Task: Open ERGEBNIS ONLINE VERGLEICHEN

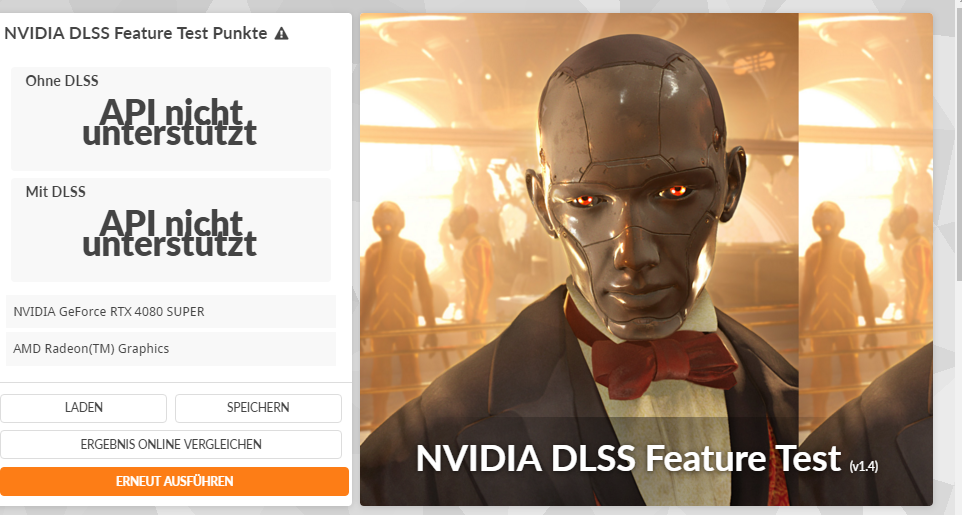Action: pyautogui.click(x=171, y=444)
